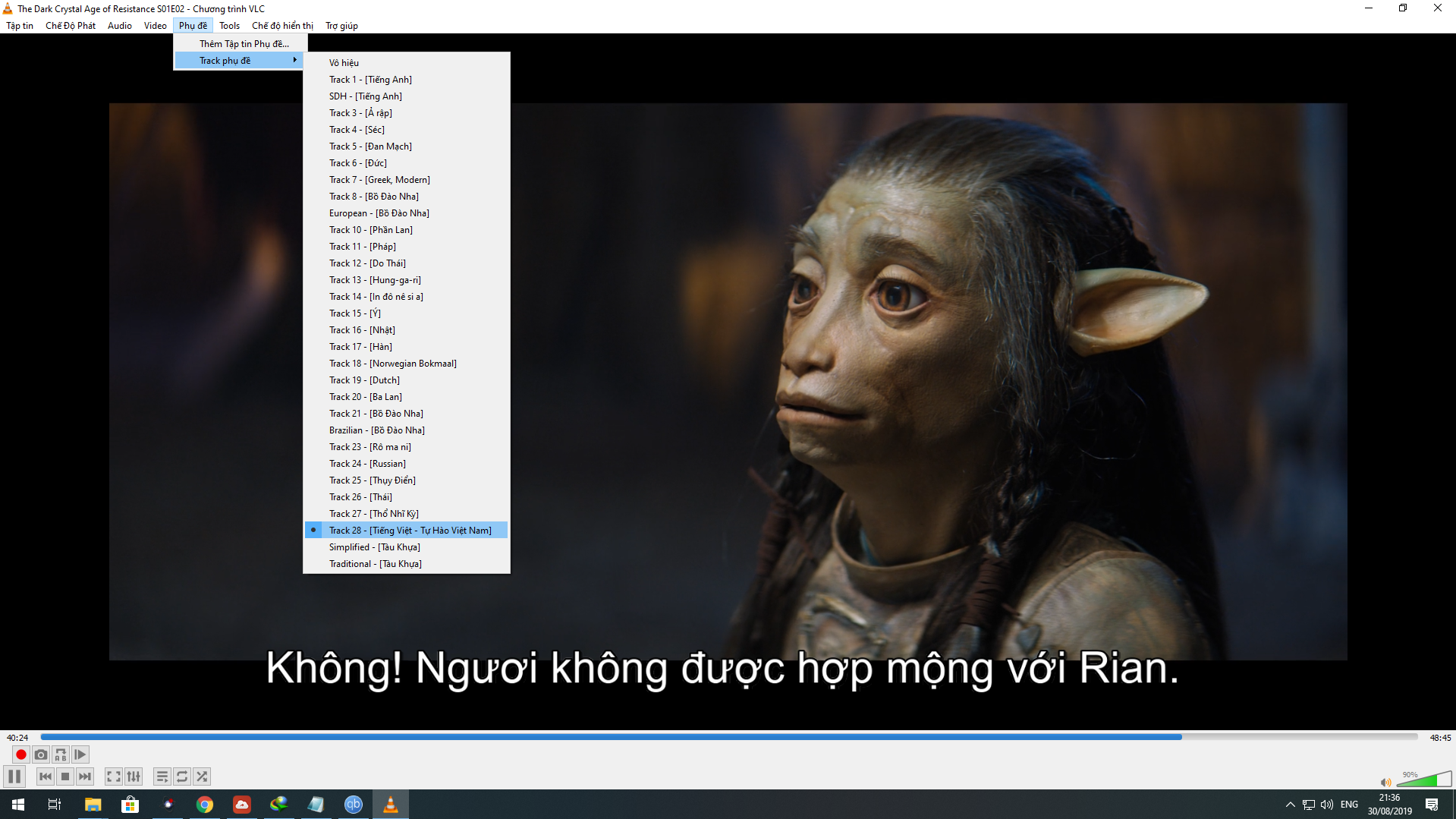
Task: Choose Thêm Tập tin Phụ đề option
Action: point(241,44)
